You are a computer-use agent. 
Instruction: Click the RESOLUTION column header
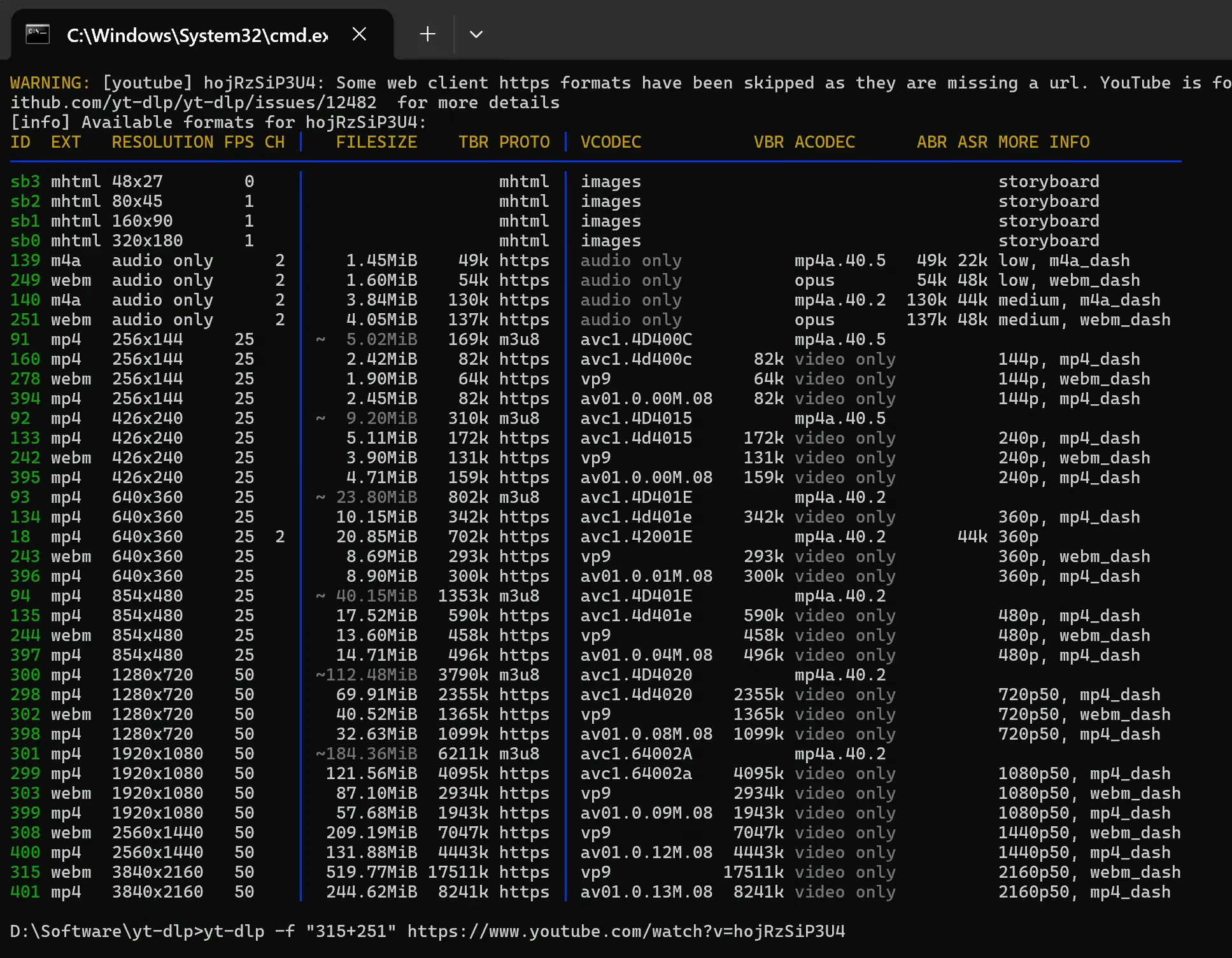pyautogui.click(x=162, y=142)
